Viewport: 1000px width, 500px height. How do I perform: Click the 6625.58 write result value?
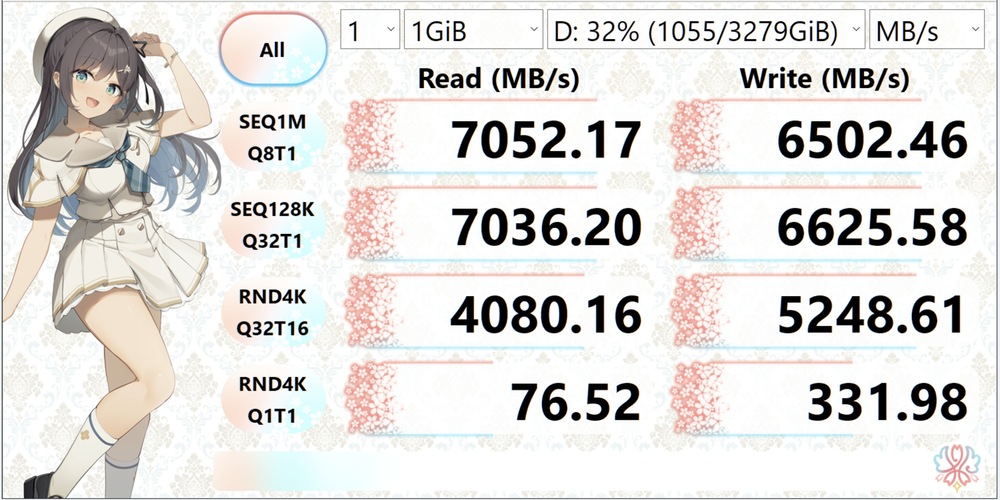tap(872, 228)
